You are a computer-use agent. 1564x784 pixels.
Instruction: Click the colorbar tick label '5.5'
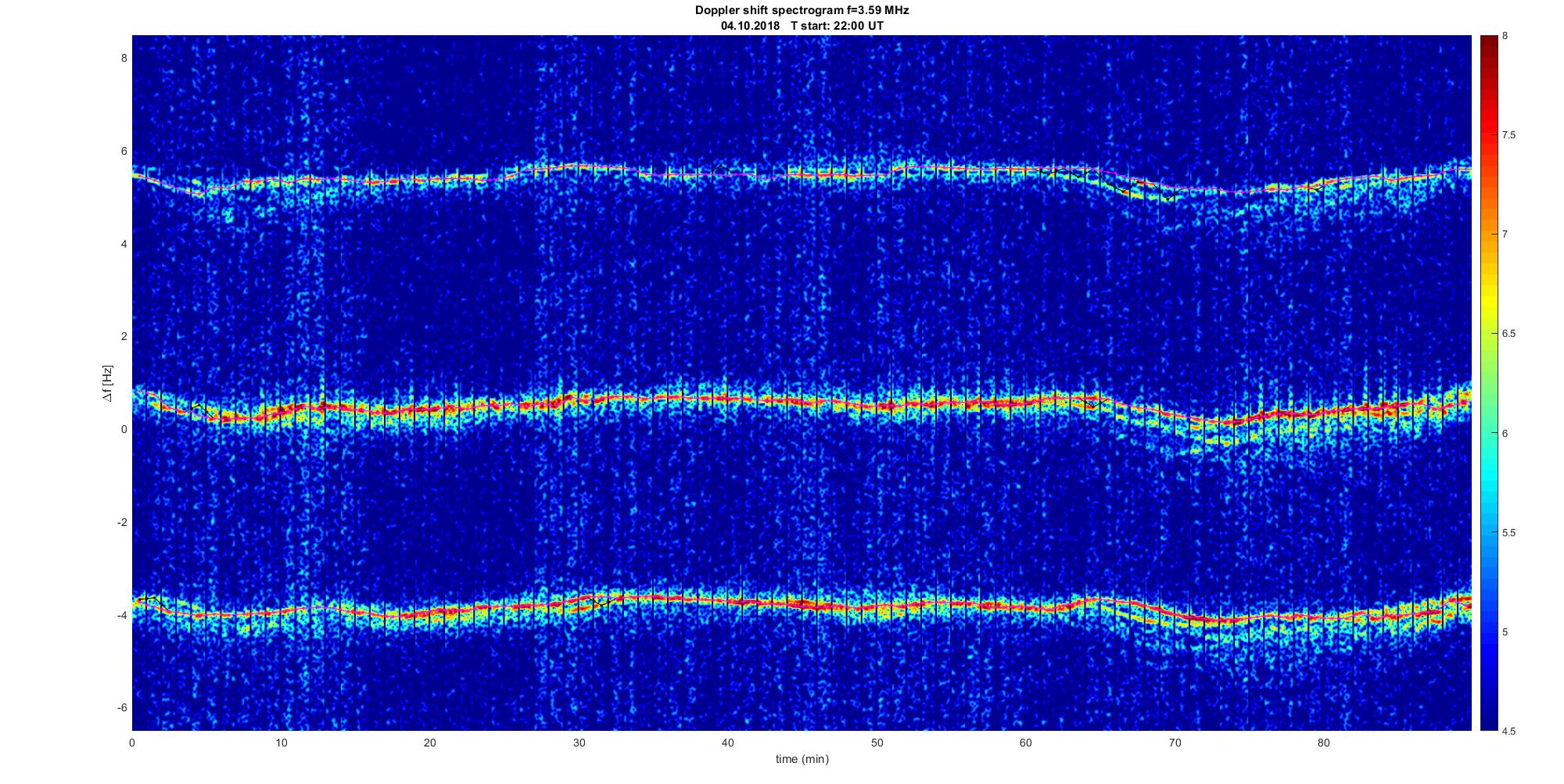[1509, 532]
